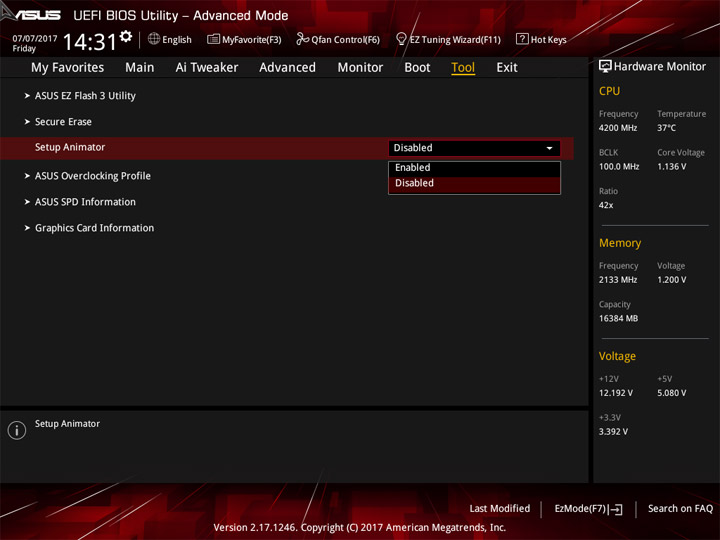The image size is (720, 540).
Task: Click memory capacity 16384 MB value
Action: coord(619,318)
